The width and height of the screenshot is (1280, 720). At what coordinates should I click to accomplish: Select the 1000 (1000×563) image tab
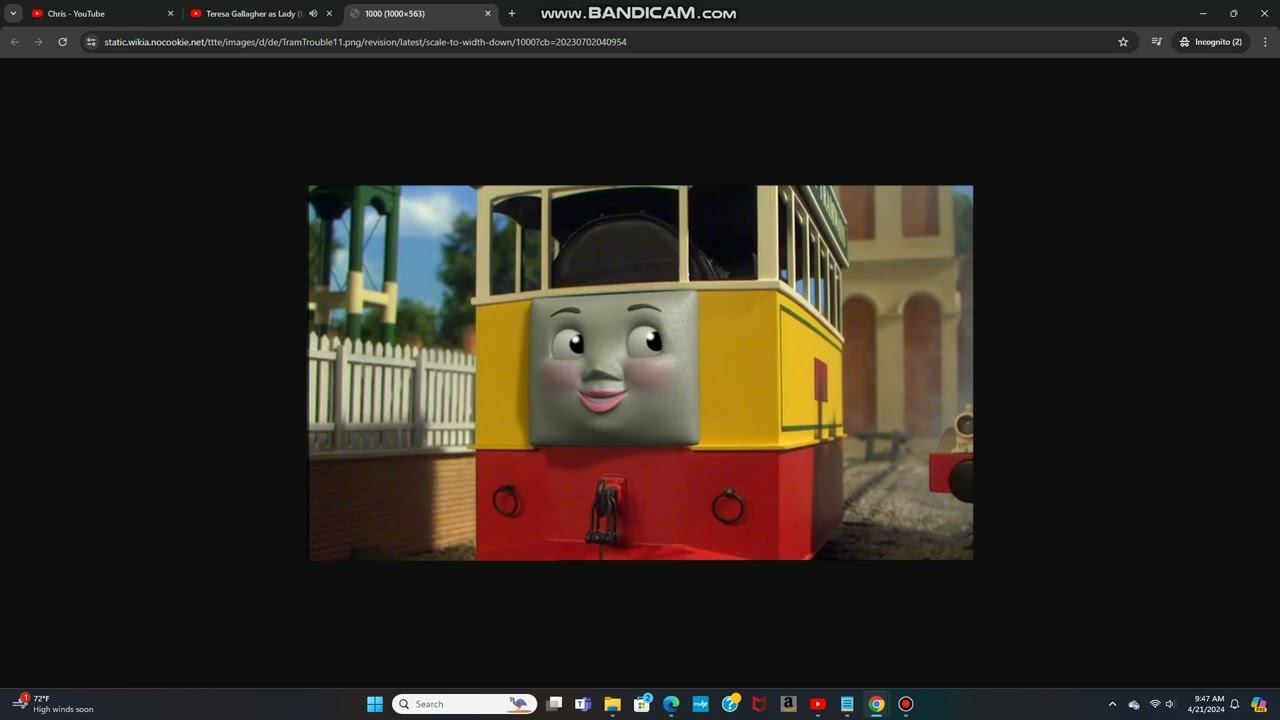(421, 14)
